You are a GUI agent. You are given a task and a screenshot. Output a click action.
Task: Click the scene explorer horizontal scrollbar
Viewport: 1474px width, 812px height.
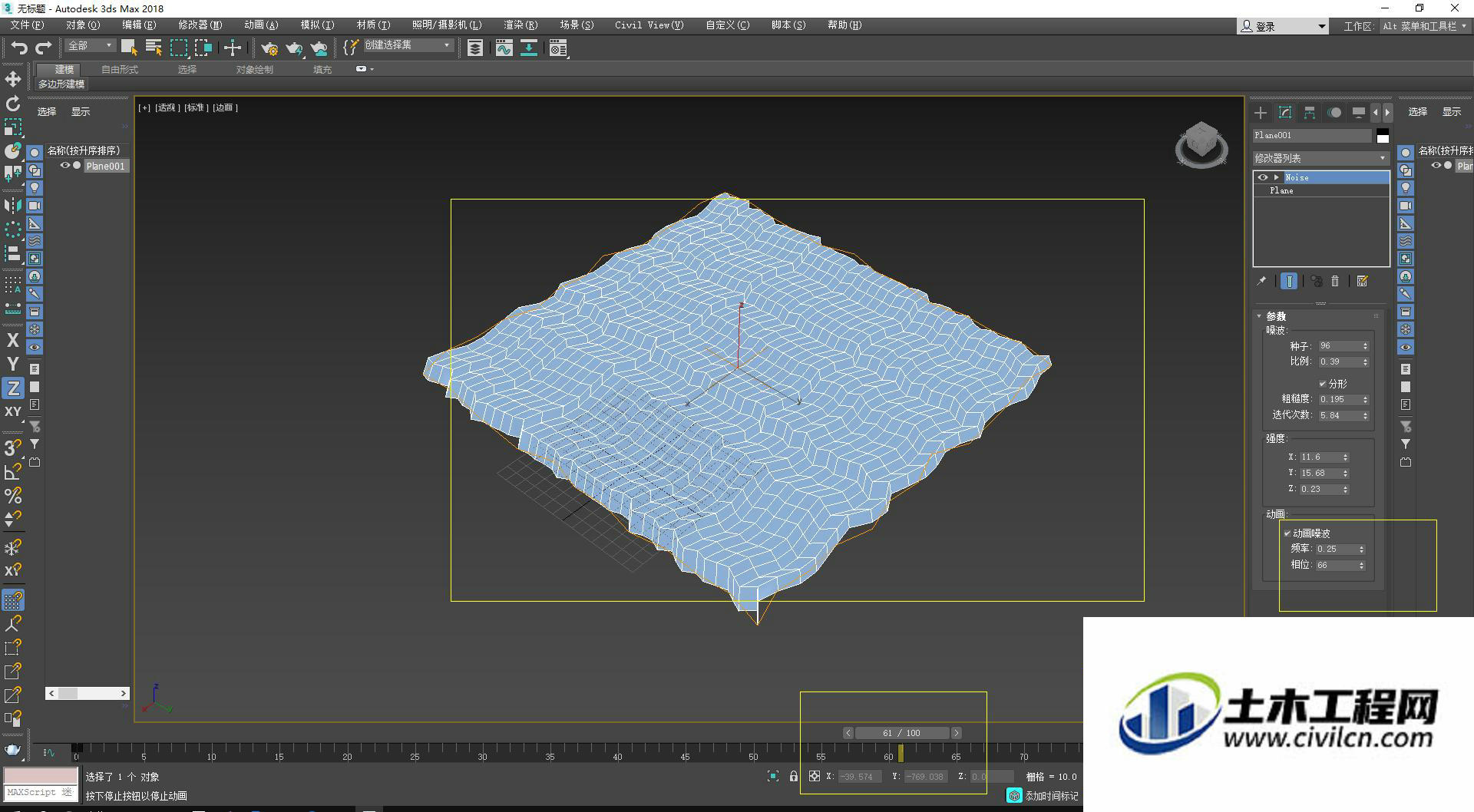(87, 693)
